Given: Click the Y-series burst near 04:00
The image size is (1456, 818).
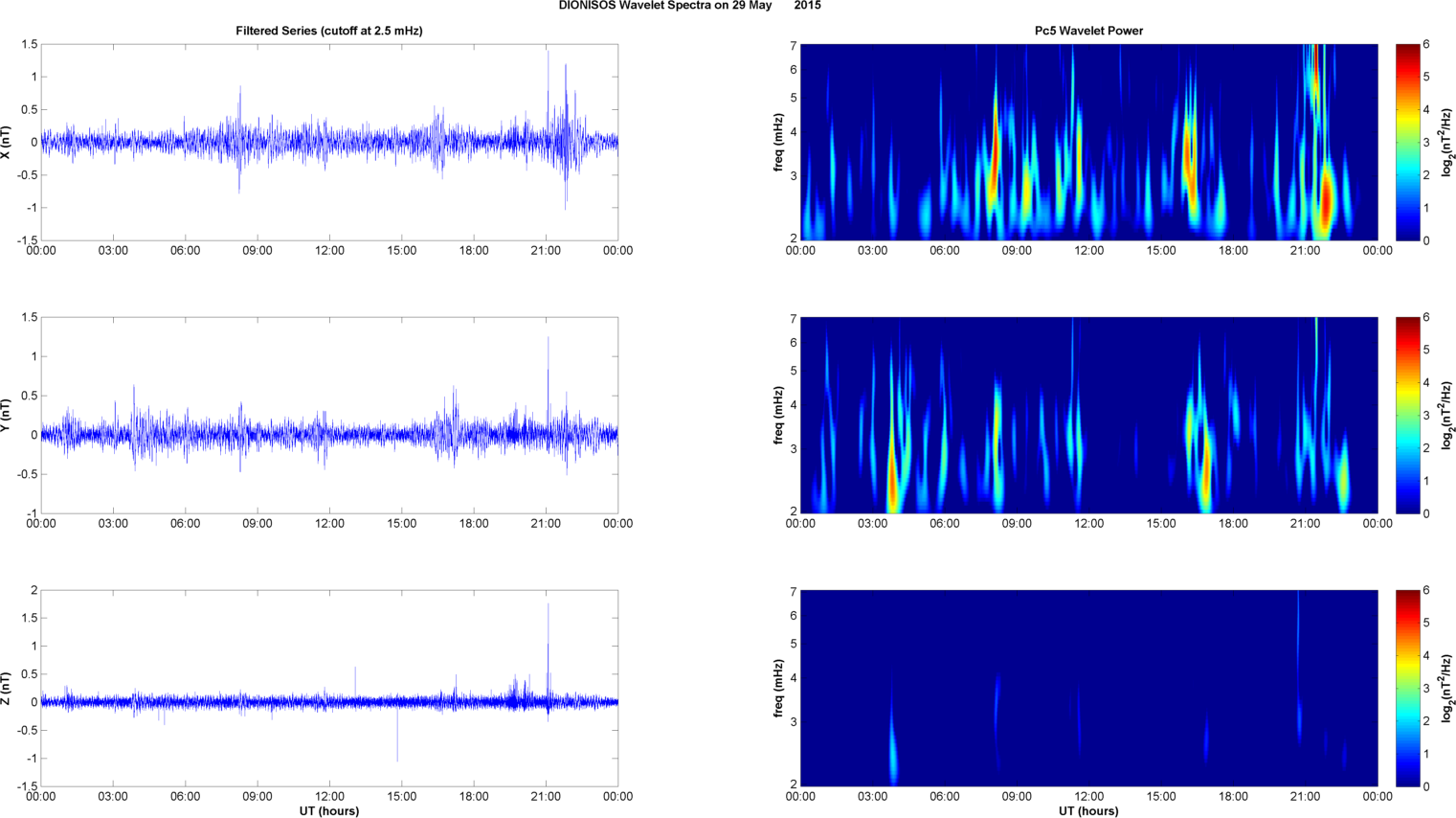Looking at the screenshot, I should coord(134,426).
